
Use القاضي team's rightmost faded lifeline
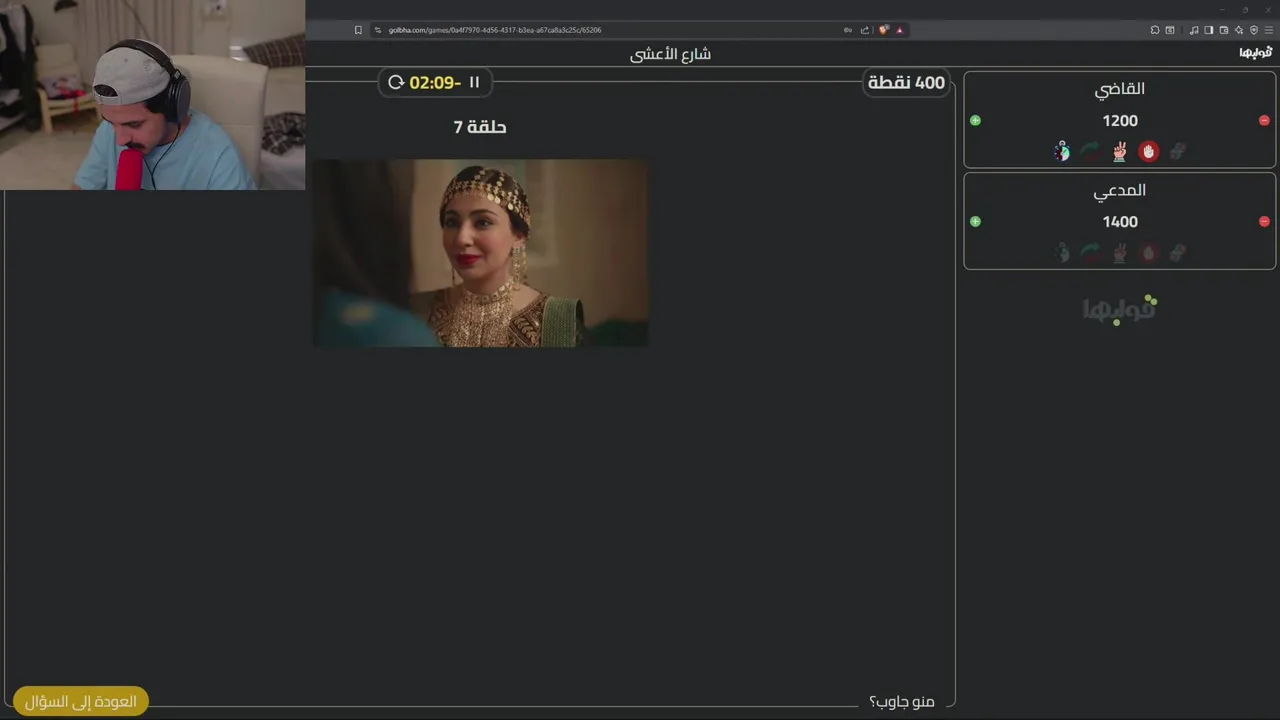coord(1178,151)
